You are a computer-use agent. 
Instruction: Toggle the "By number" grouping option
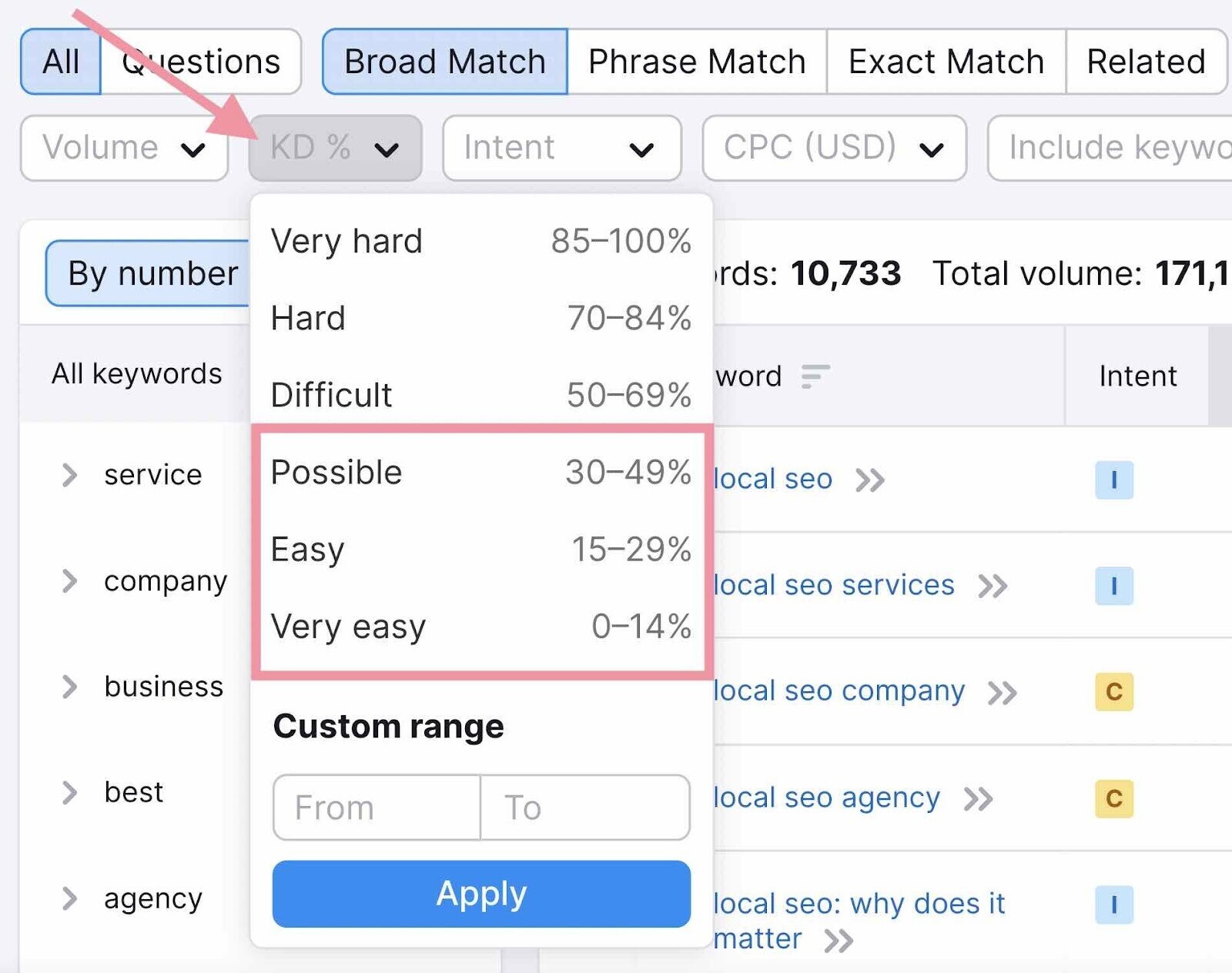point(151,273)
